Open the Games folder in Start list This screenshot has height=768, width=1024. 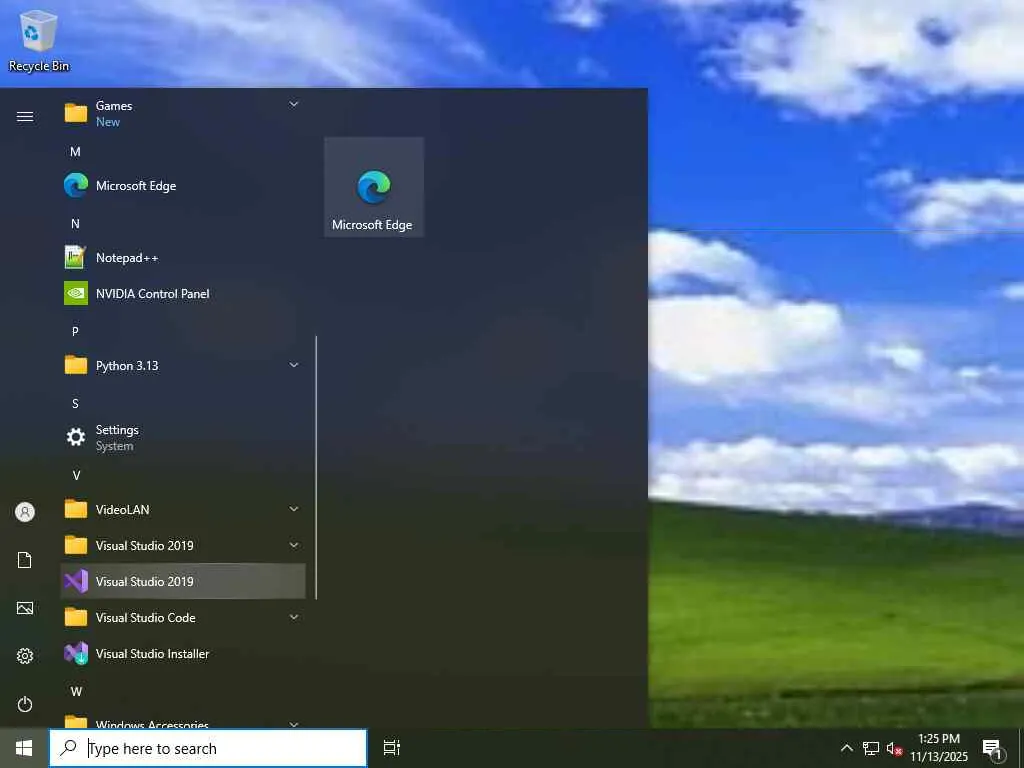(x=182, y=113)
